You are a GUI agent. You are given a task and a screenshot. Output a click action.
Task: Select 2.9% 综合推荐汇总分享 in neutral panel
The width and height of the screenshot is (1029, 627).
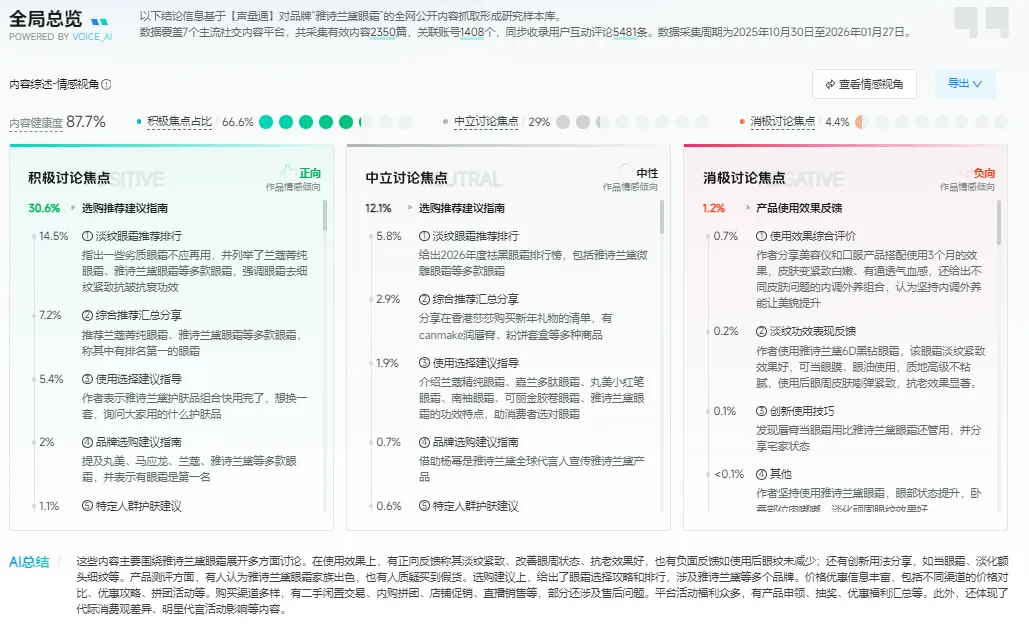point(469,299)
